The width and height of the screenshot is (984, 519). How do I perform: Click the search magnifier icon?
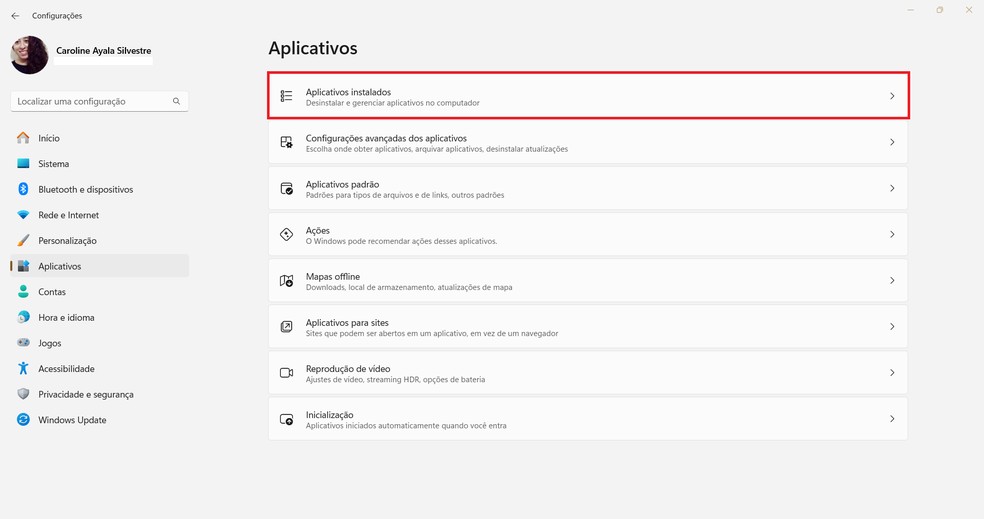click(176, 101)
